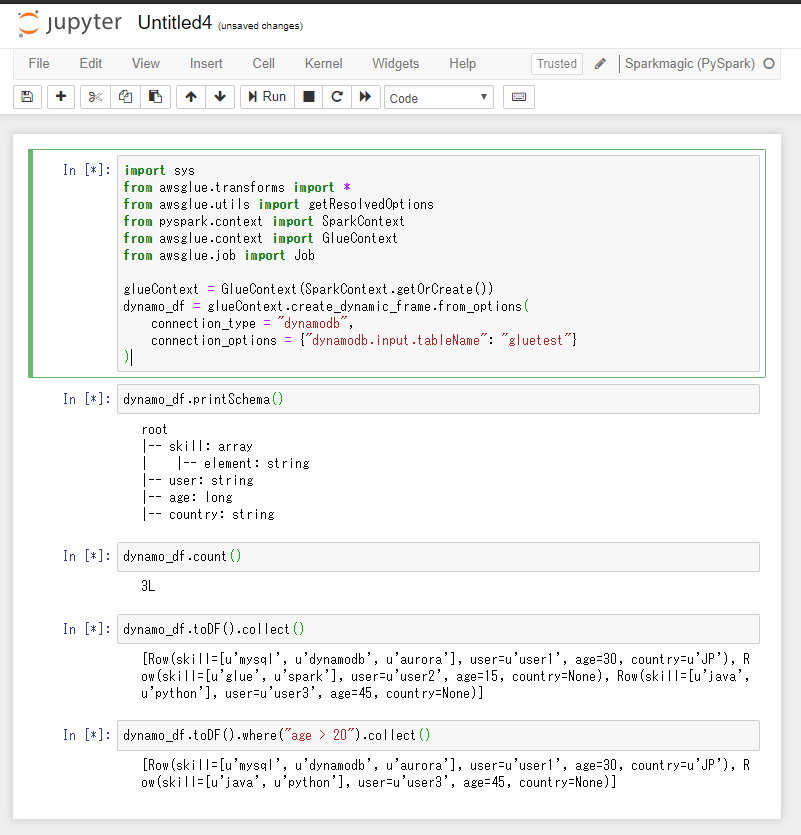Click the copy cells icon
801x835 pixels.
point(122,97)
